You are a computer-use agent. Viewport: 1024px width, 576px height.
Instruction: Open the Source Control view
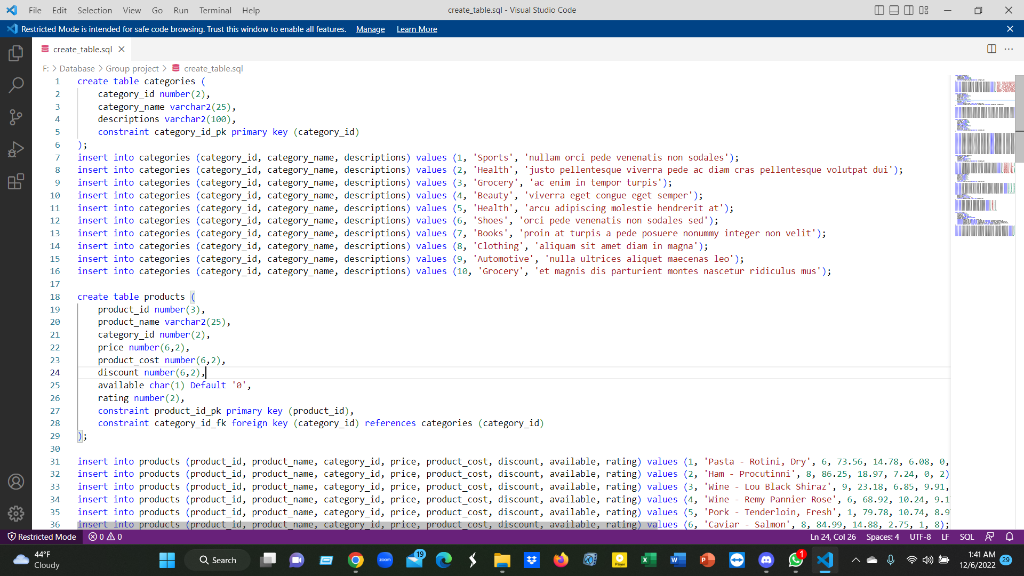16,117
